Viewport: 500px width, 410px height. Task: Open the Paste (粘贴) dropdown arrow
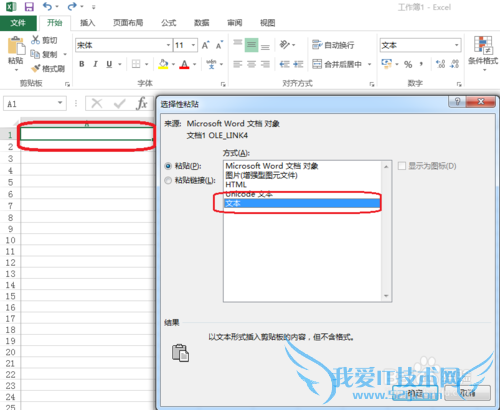tap(16, 70)
